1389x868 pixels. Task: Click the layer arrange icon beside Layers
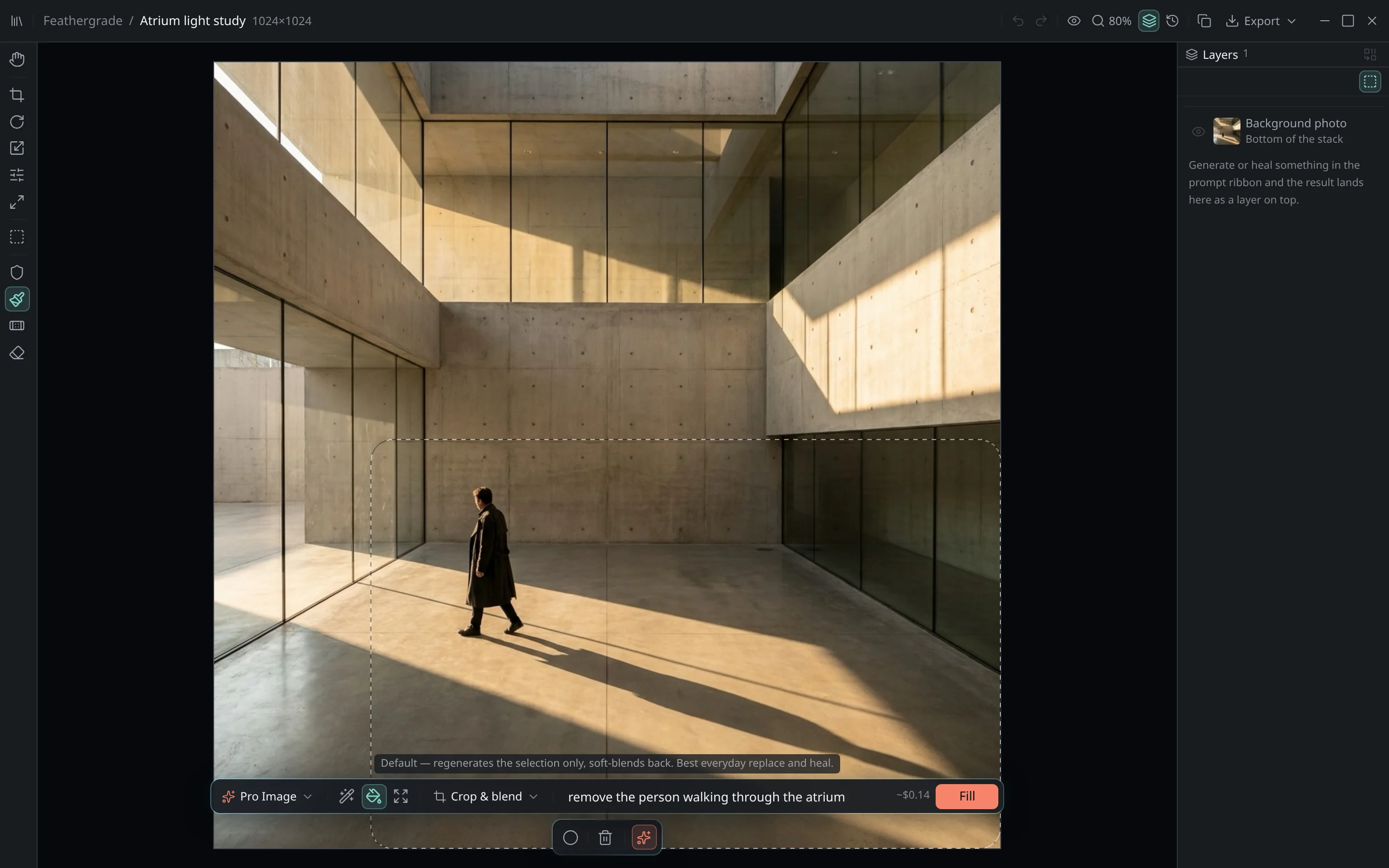(x=1370, y=54)
